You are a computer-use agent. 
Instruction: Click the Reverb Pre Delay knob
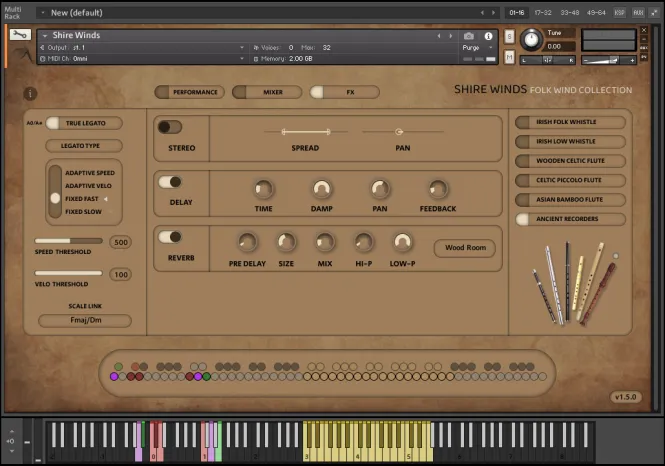pyautogui.click(x=247, y=241)
